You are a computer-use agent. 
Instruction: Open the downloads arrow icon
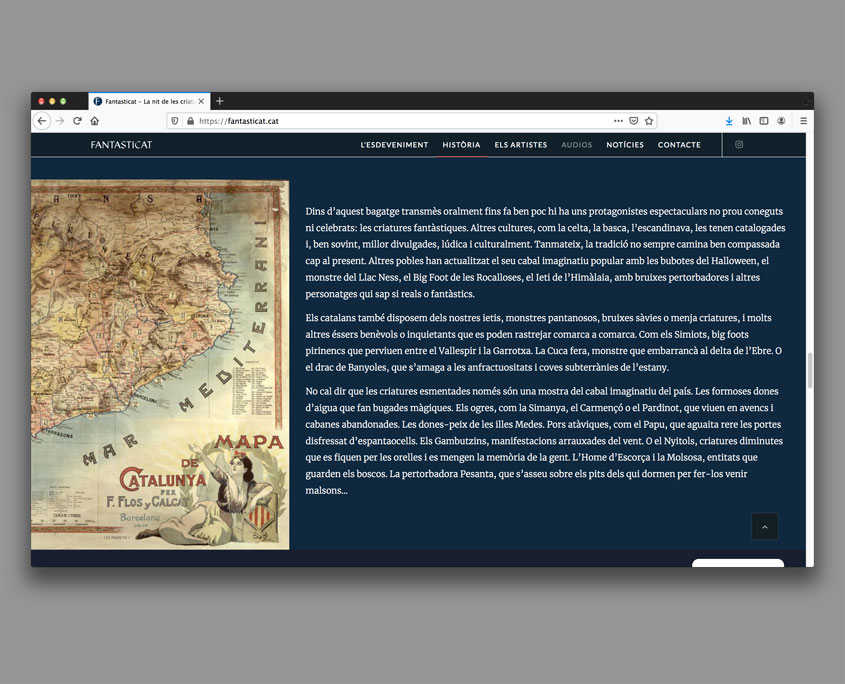click(729, 121)
